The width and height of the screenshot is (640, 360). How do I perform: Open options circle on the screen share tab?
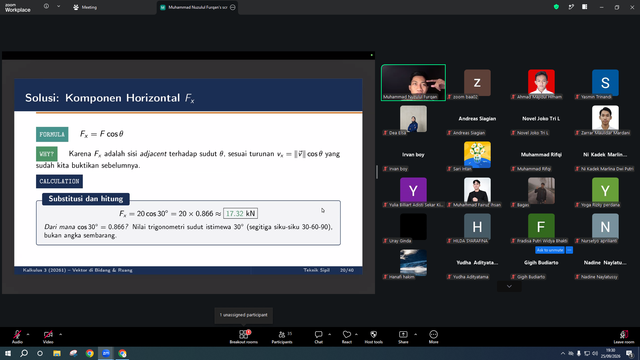(x=233, y=7)
